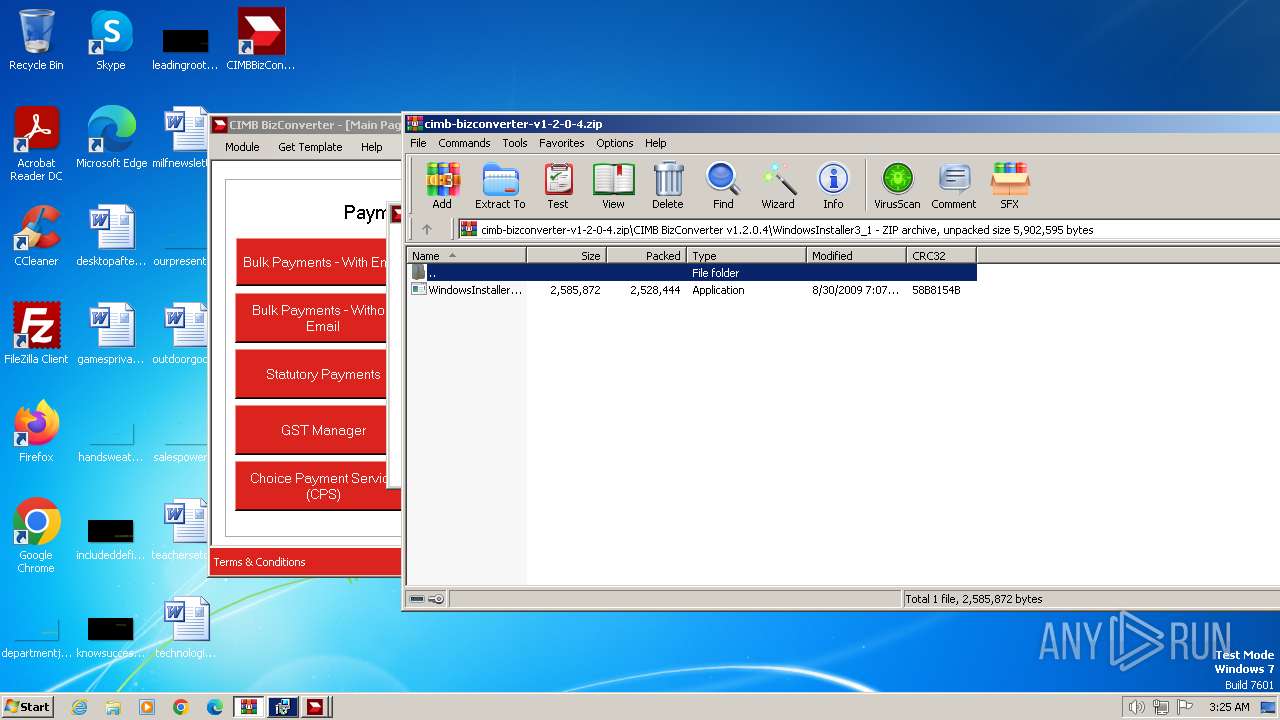Open Get Template menu in CIMB BizConverter

(x=310, y=147)
